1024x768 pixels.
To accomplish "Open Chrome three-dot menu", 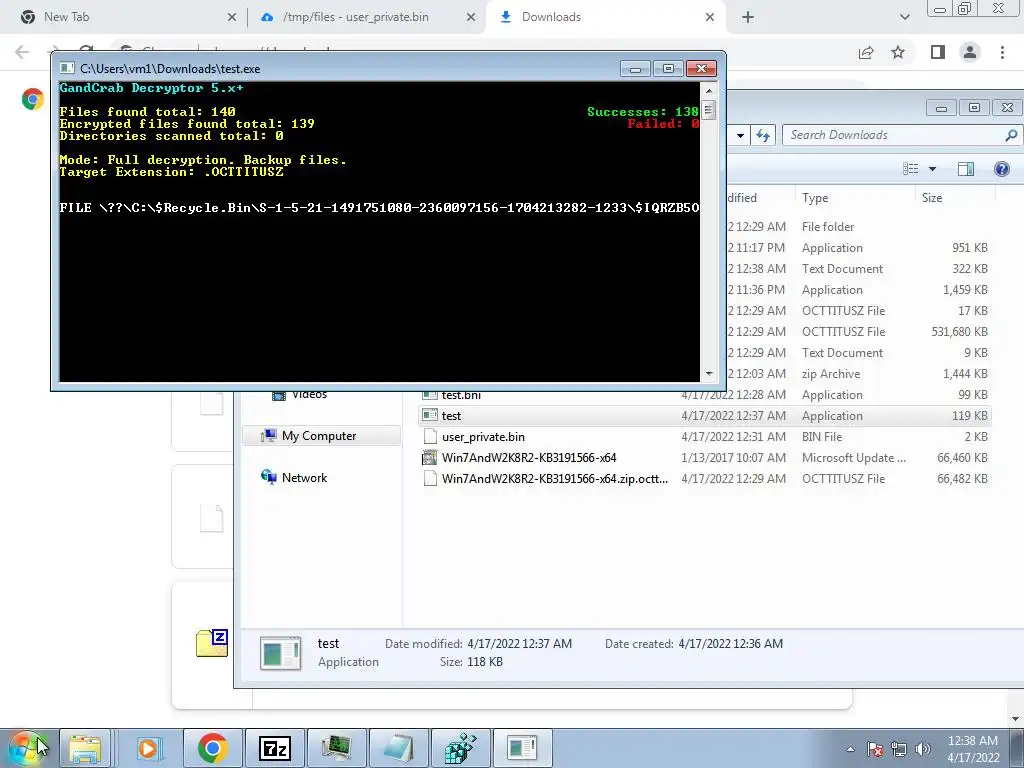I will pyautogui.click(x=1002, y=52).
